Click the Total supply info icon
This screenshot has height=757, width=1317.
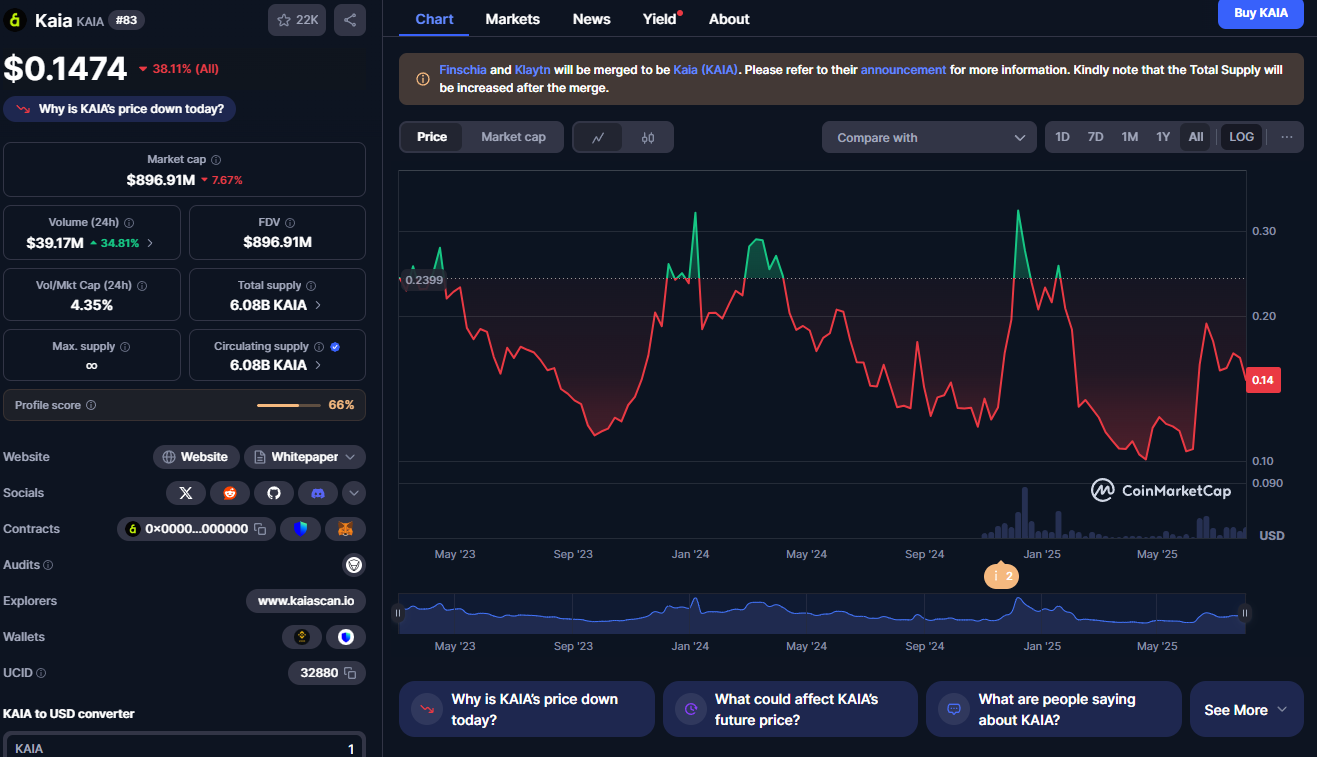[x=311, y=286]
